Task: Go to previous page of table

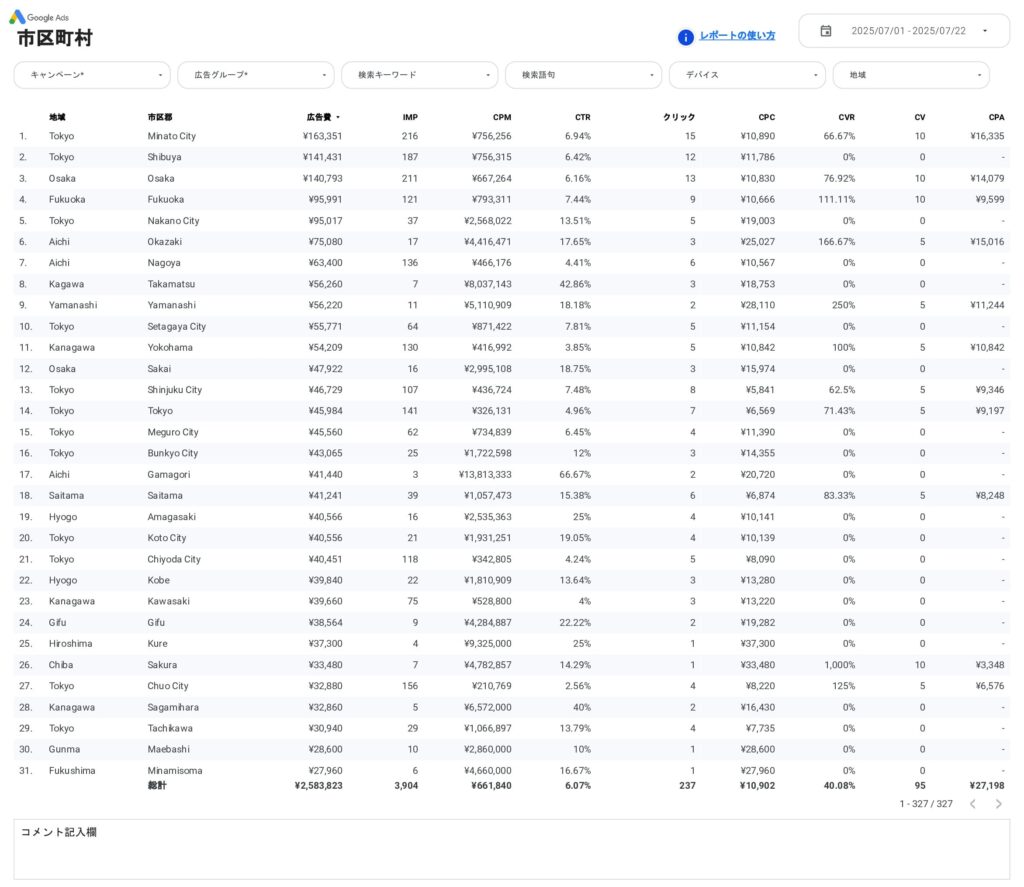Action: tap(972, 804)
